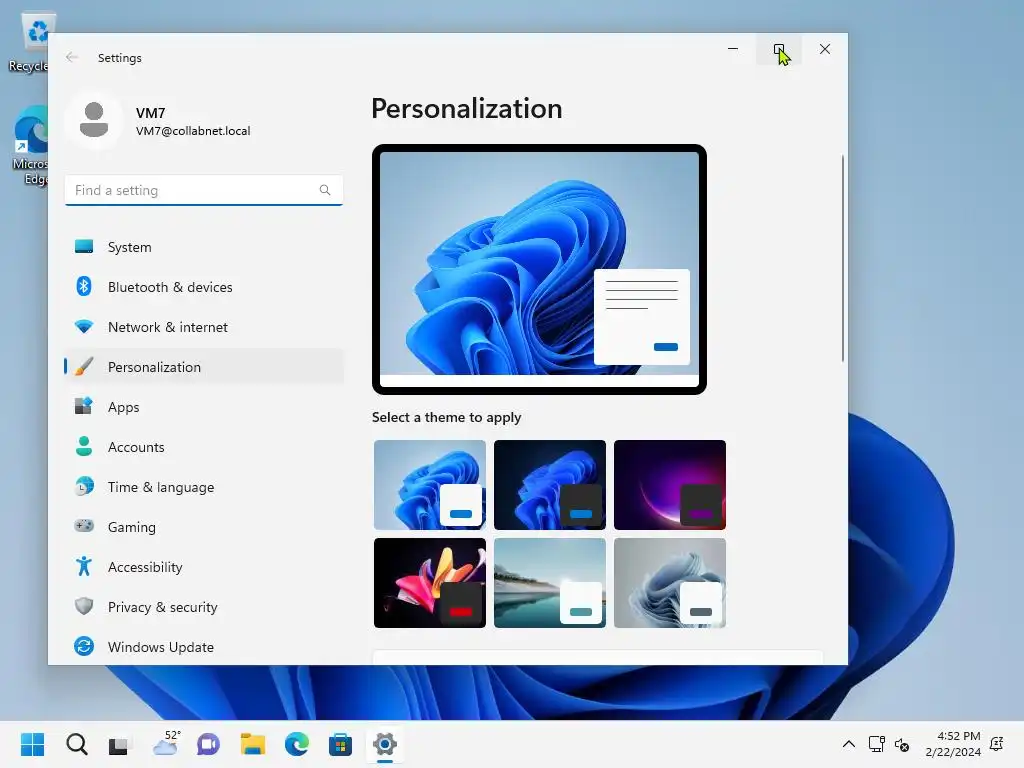This screenshot has height=768, width=1024.
Task: Open Accessibility settings
Action: click(x=204, y=566)
